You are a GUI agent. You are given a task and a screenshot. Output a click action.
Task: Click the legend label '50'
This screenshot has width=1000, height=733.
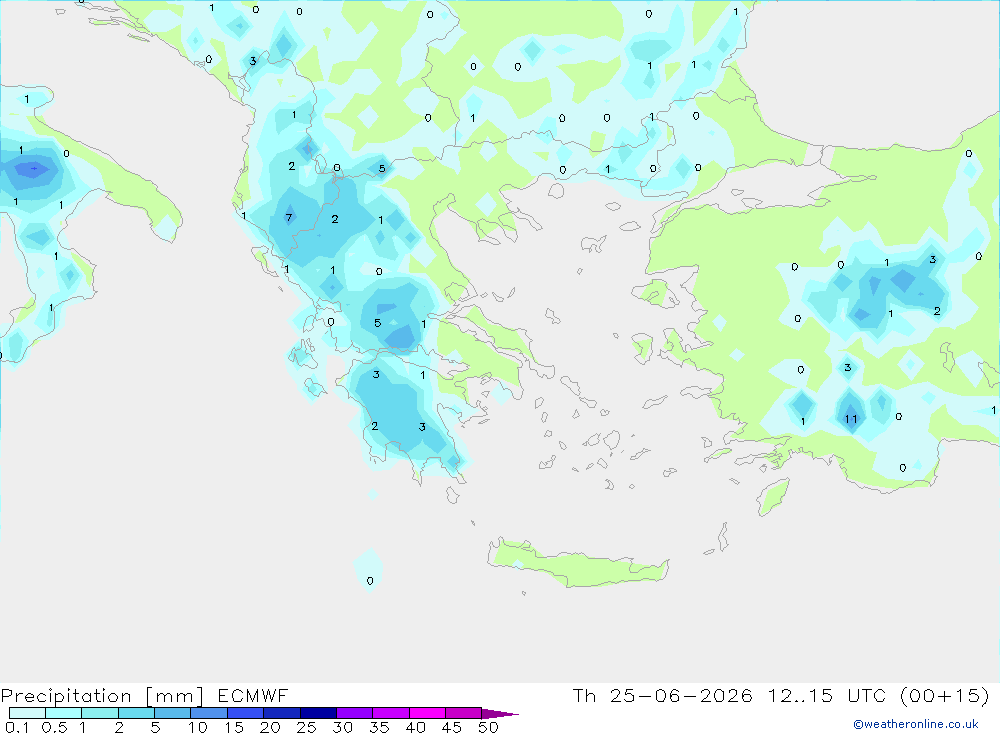click(x=488, y=727)
